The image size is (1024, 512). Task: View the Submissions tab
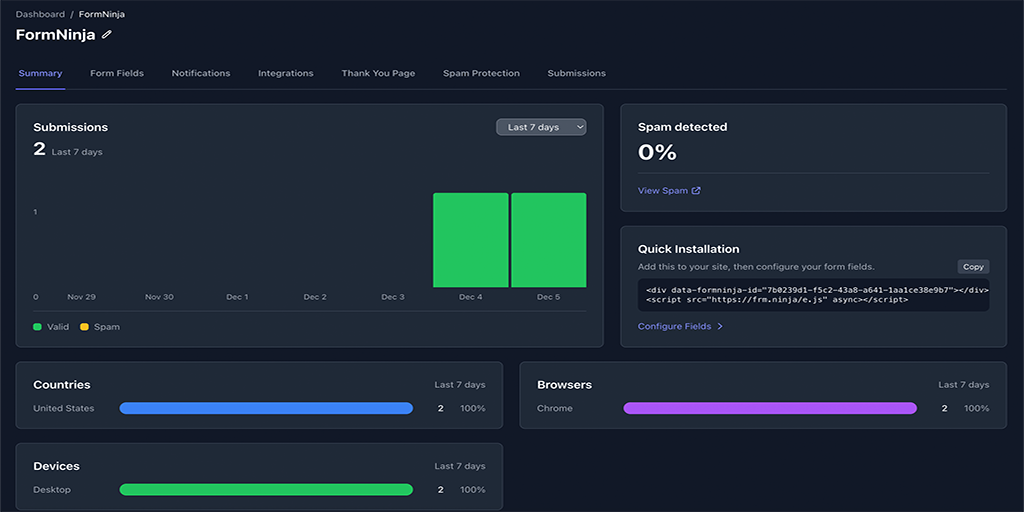tap(576, 73)
